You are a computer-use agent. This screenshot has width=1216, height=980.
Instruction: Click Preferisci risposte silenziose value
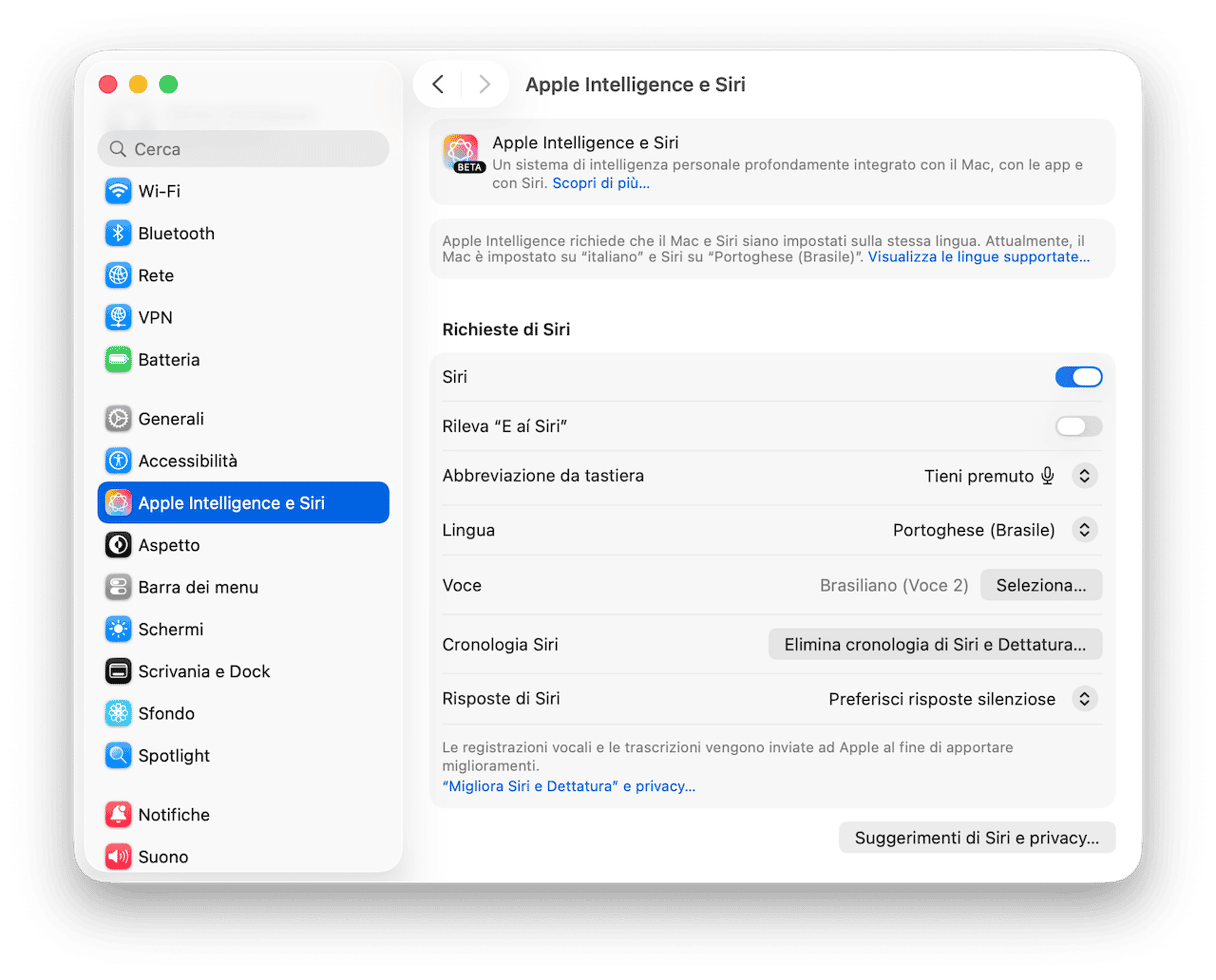pyautogui.click(x=942, y=699)
